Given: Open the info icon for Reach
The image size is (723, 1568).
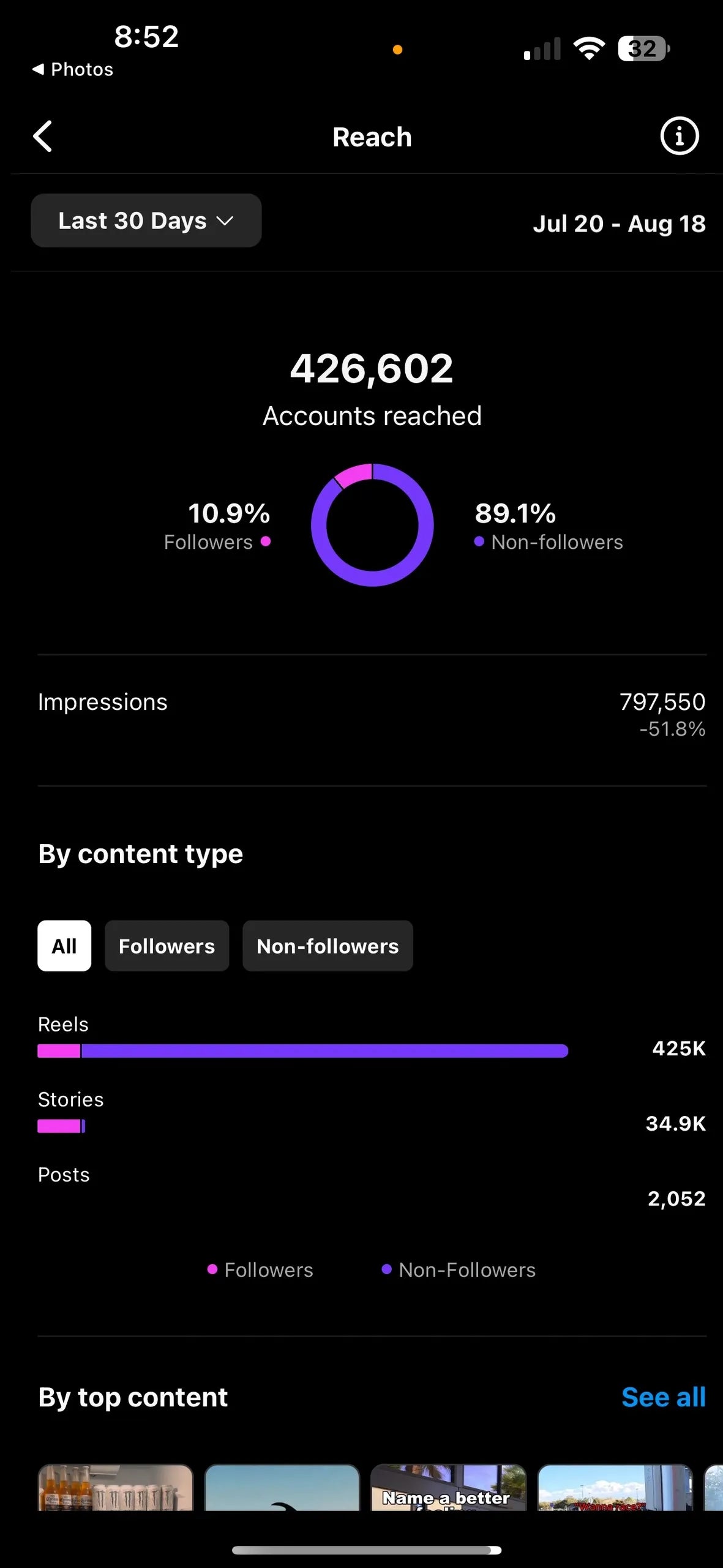Looking at the screenshot, I should [679, 136].
